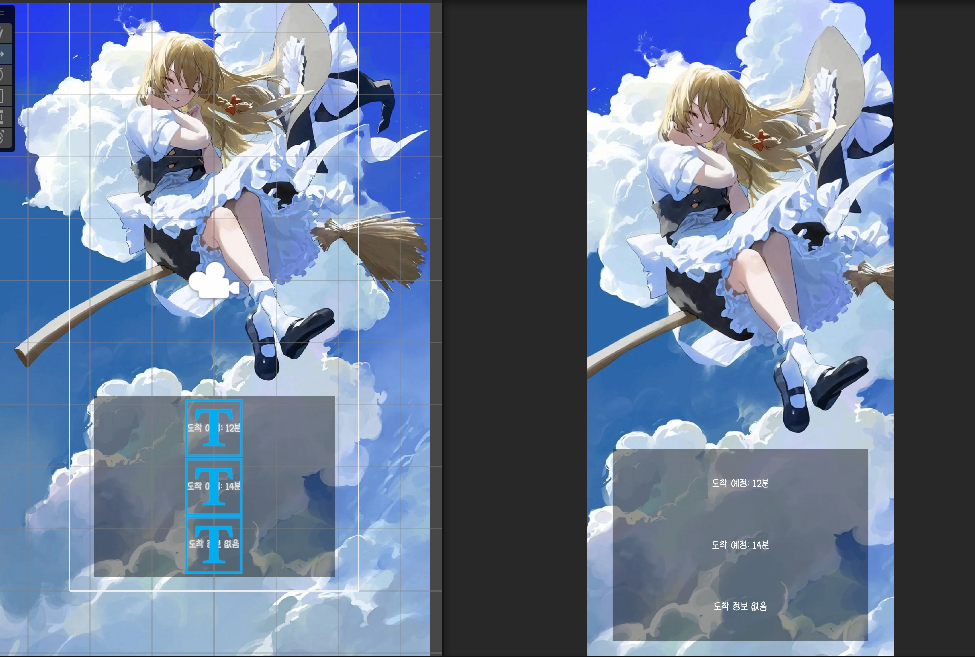Screen dimensions: 975x657
Task: Select the Rotate tool in the Scene tools overlay
Action: 5,75
